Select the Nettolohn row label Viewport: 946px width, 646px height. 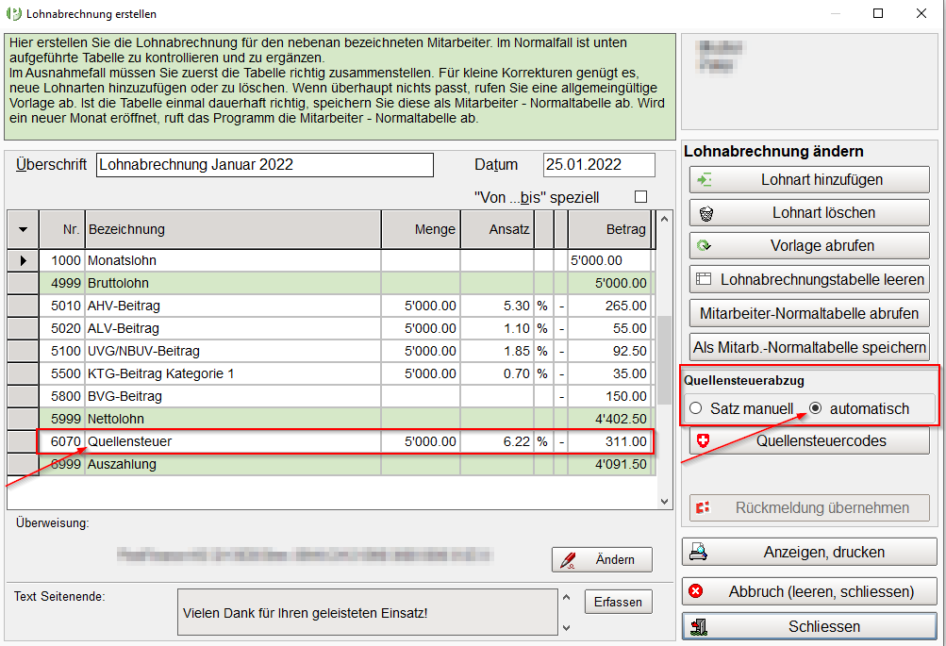point(116,419)
